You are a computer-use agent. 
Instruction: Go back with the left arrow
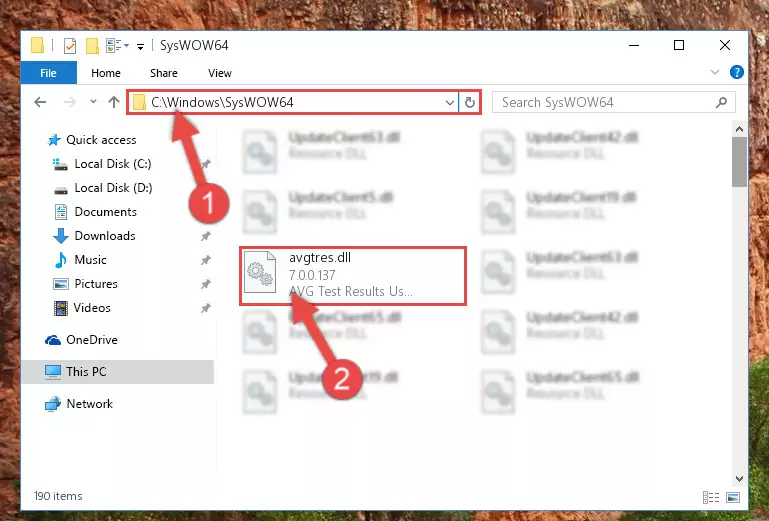(40, 102)
